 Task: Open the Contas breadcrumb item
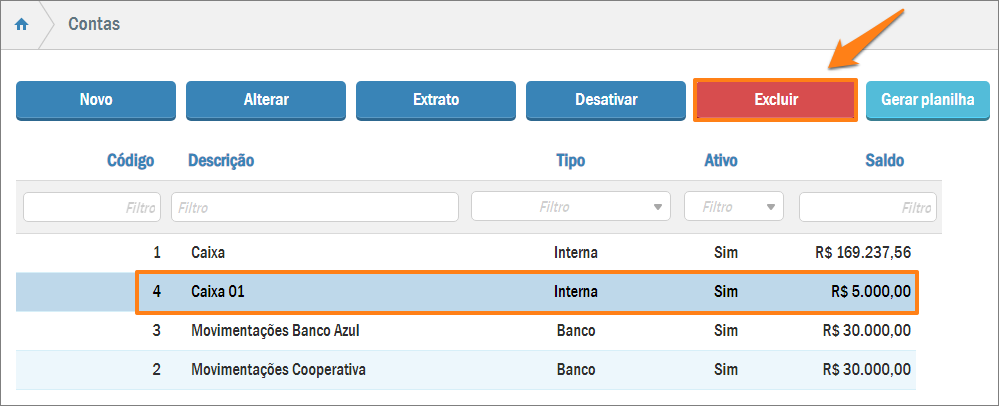(x=94, y=24)
